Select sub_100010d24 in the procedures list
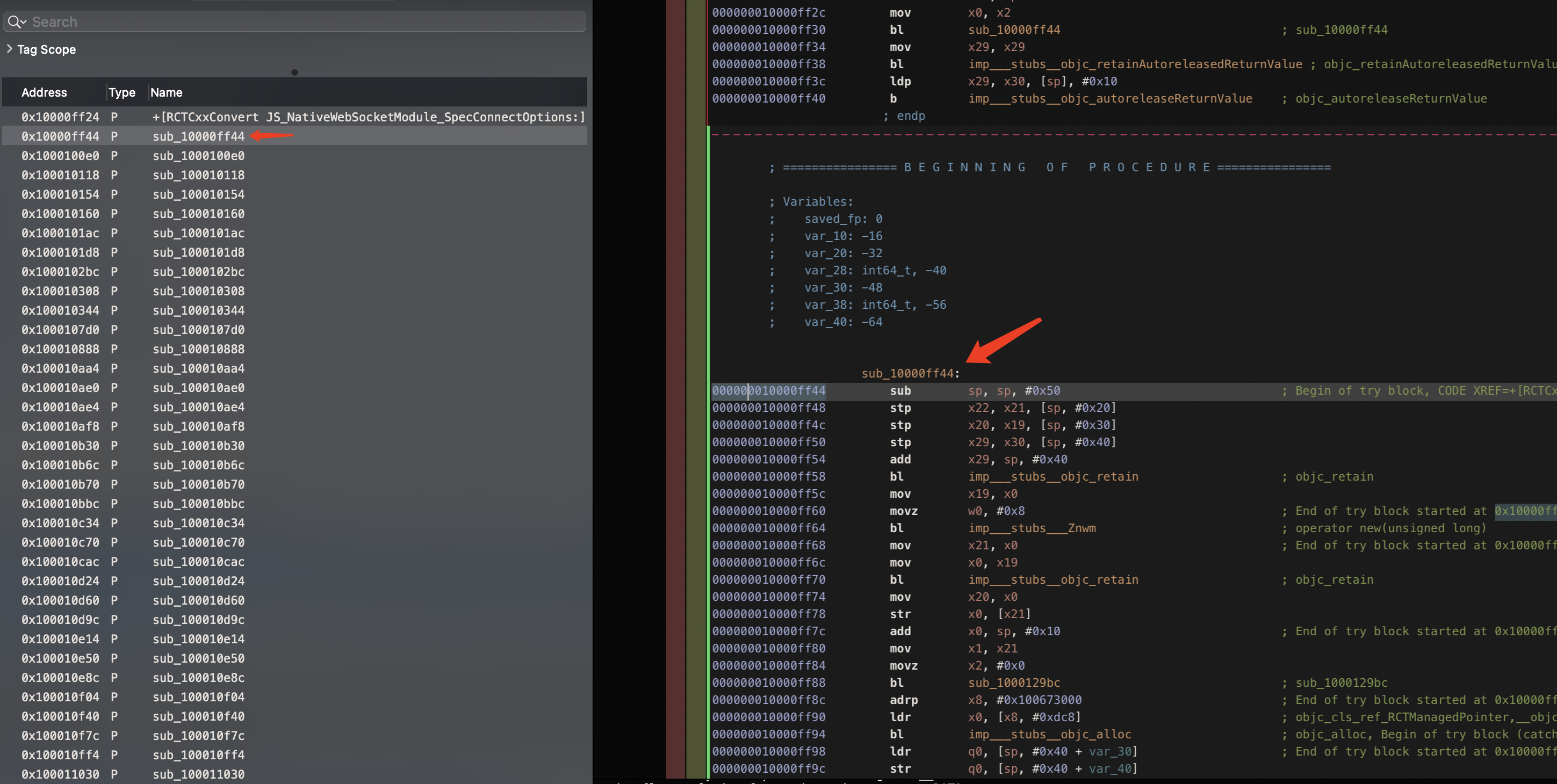1557x784 pixels. (x=294, y=580)
